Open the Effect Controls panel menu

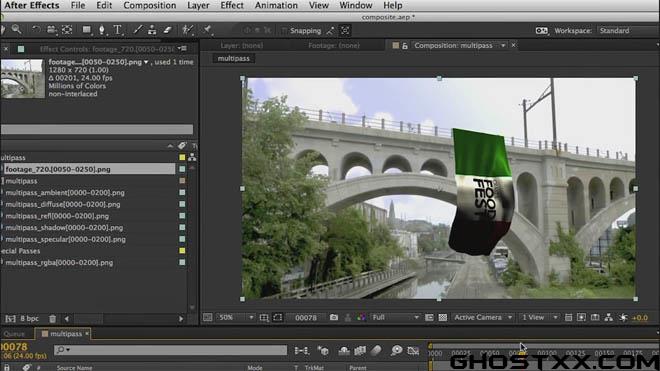point(183,48)
